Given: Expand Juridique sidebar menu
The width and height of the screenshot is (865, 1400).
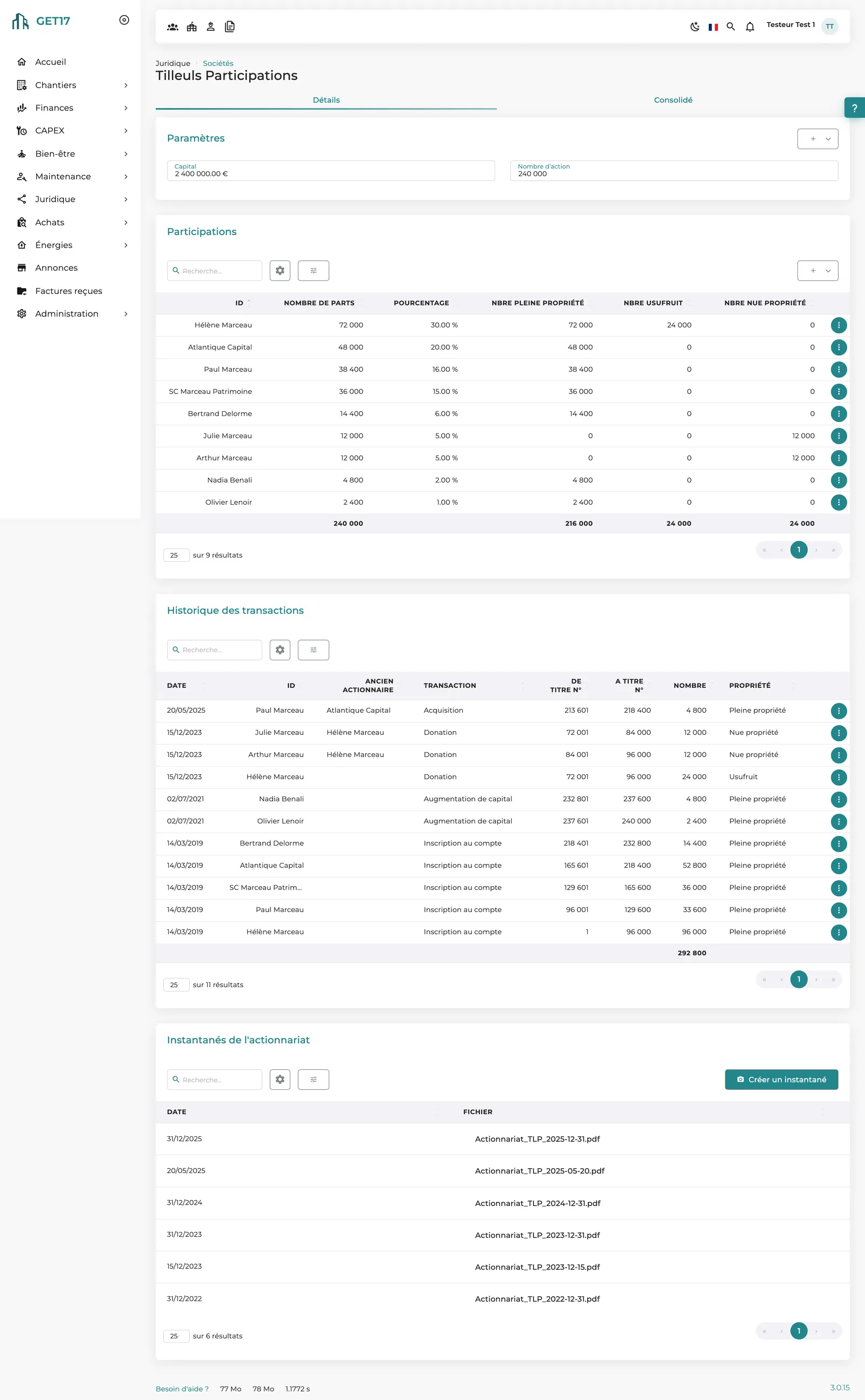Looking at the screenshot, I should coord(70,199).
